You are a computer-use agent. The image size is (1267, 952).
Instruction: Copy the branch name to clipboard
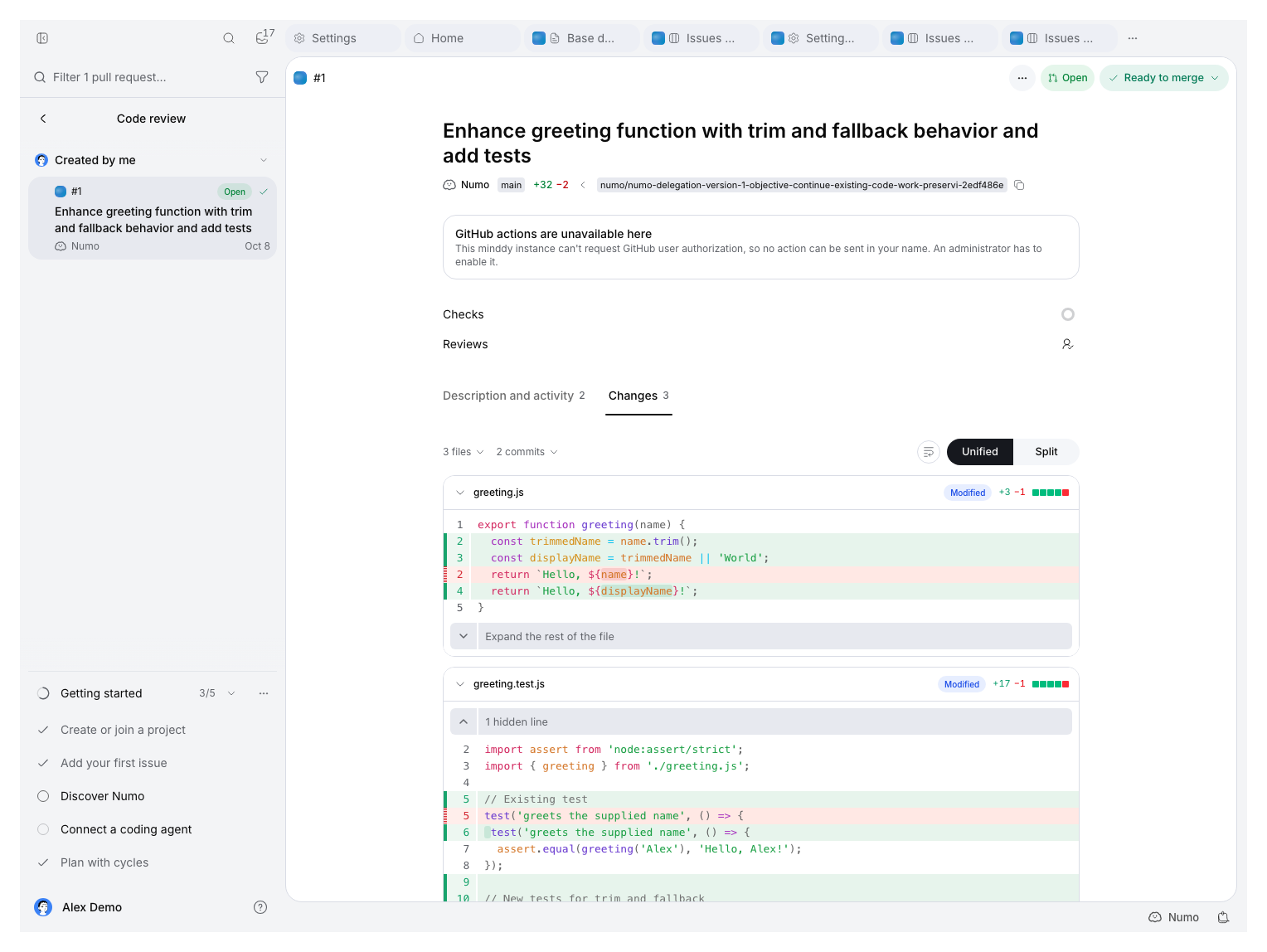point(1020,185)
